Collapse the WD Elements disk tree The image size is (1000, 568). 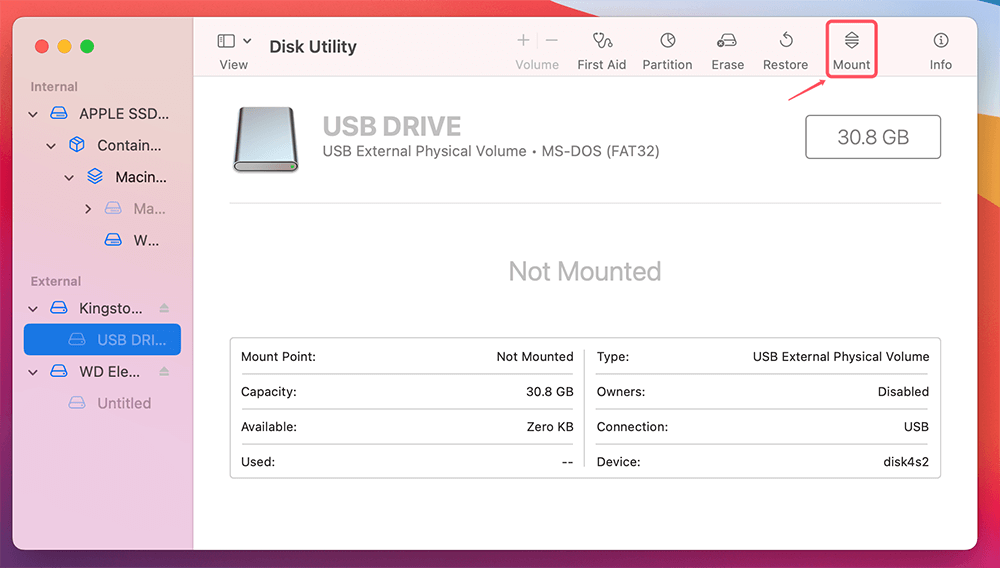pyautogui.click(x=33, y=372)
